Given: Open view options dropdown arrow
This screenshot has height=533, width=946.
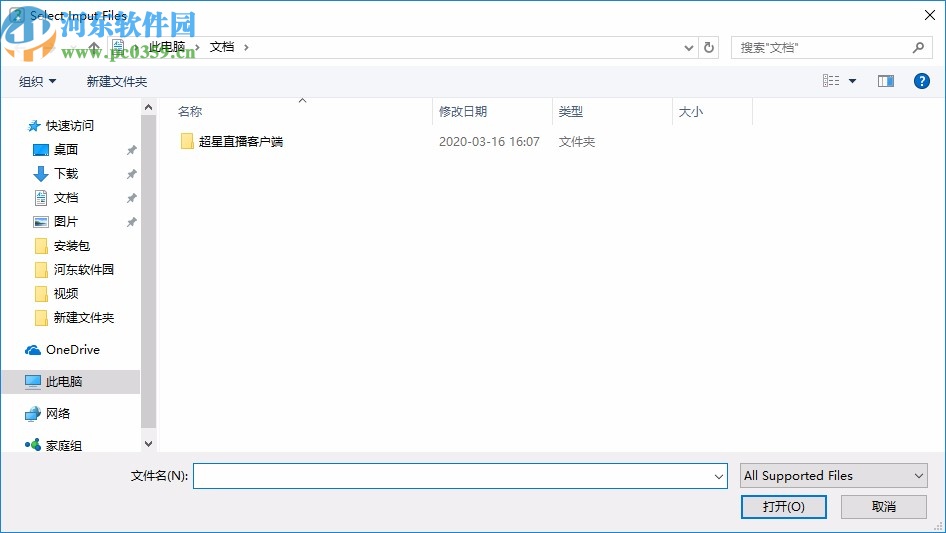Looking at the screenshot, I should [x=852, y=81].
